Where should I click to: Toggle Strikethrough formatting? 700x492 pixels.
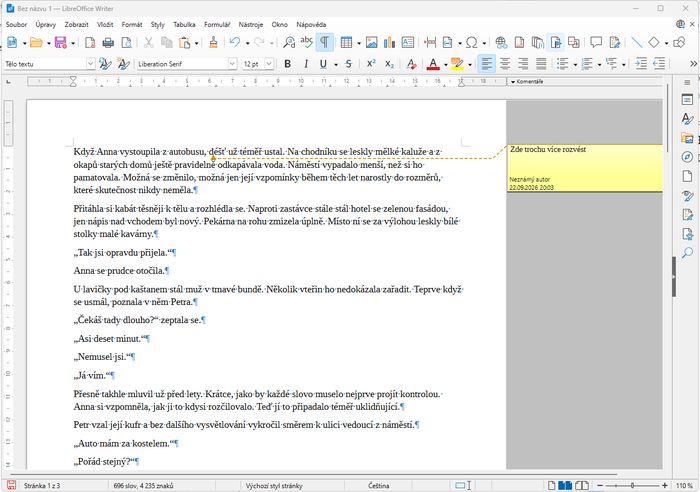(349, 64)
